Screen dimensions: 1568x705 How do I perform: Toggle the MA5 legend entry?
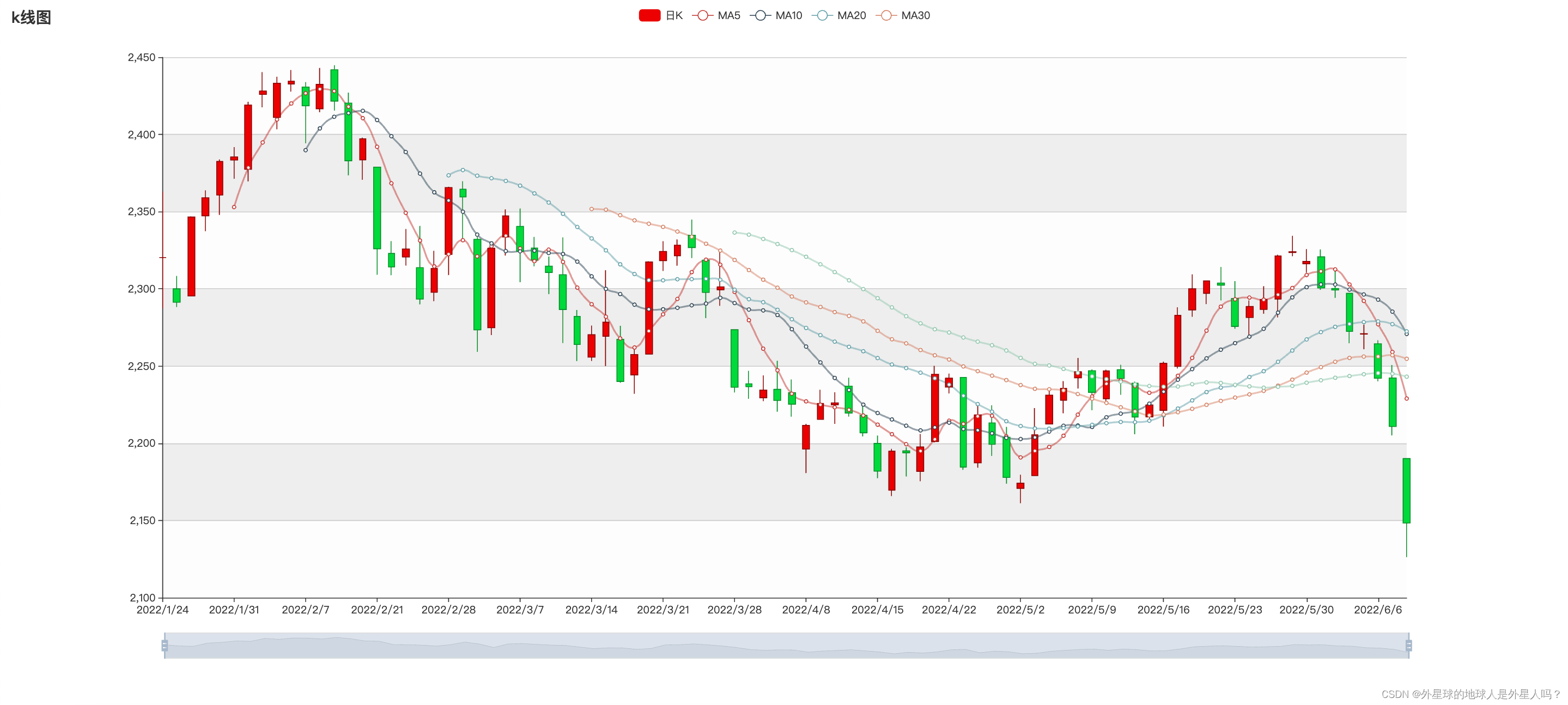[x=716, y=16]
